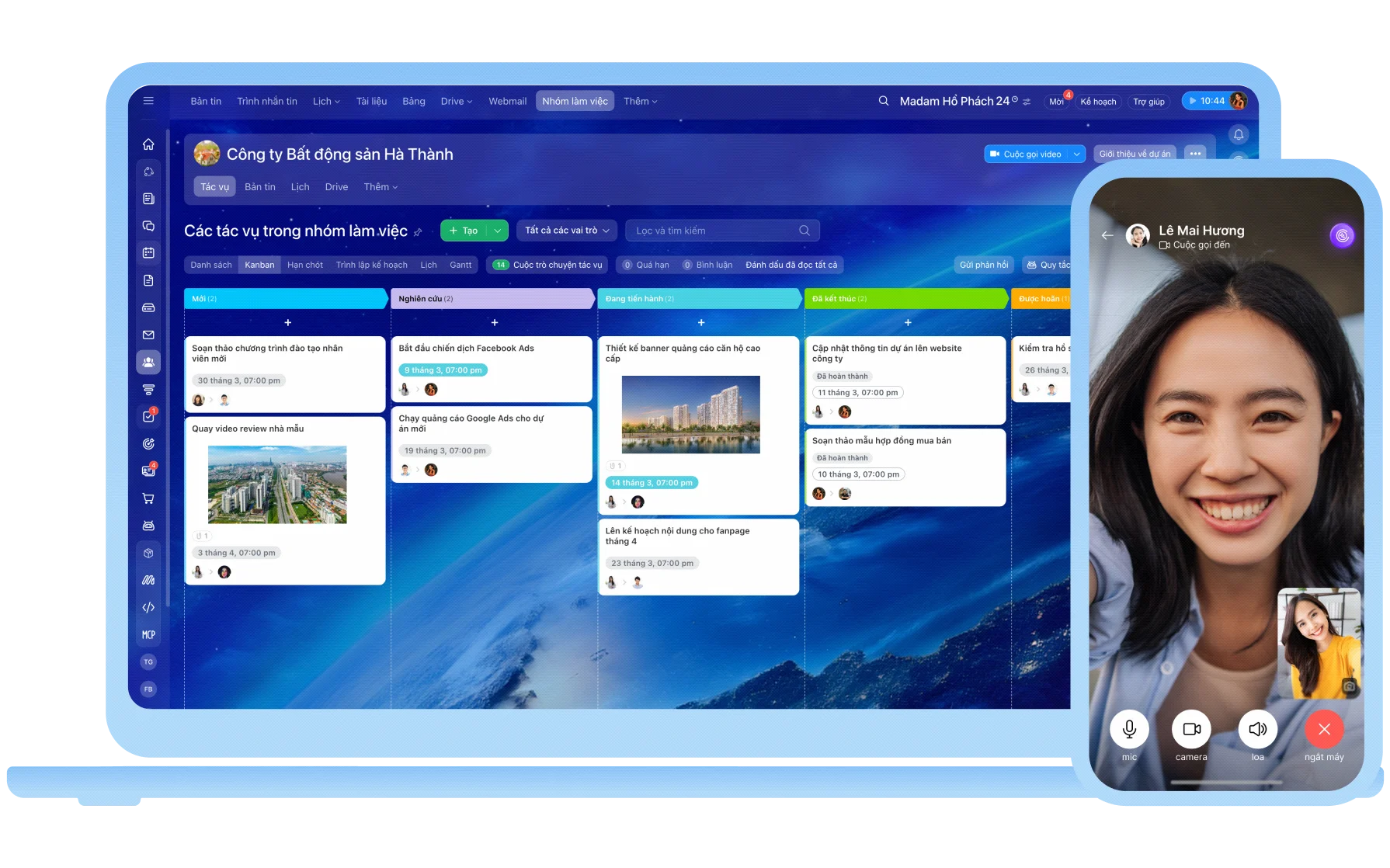The image size is (1390, 868).
Task: Click the purple icon beside Lê Mai Hương
Action: (1342, 235)
